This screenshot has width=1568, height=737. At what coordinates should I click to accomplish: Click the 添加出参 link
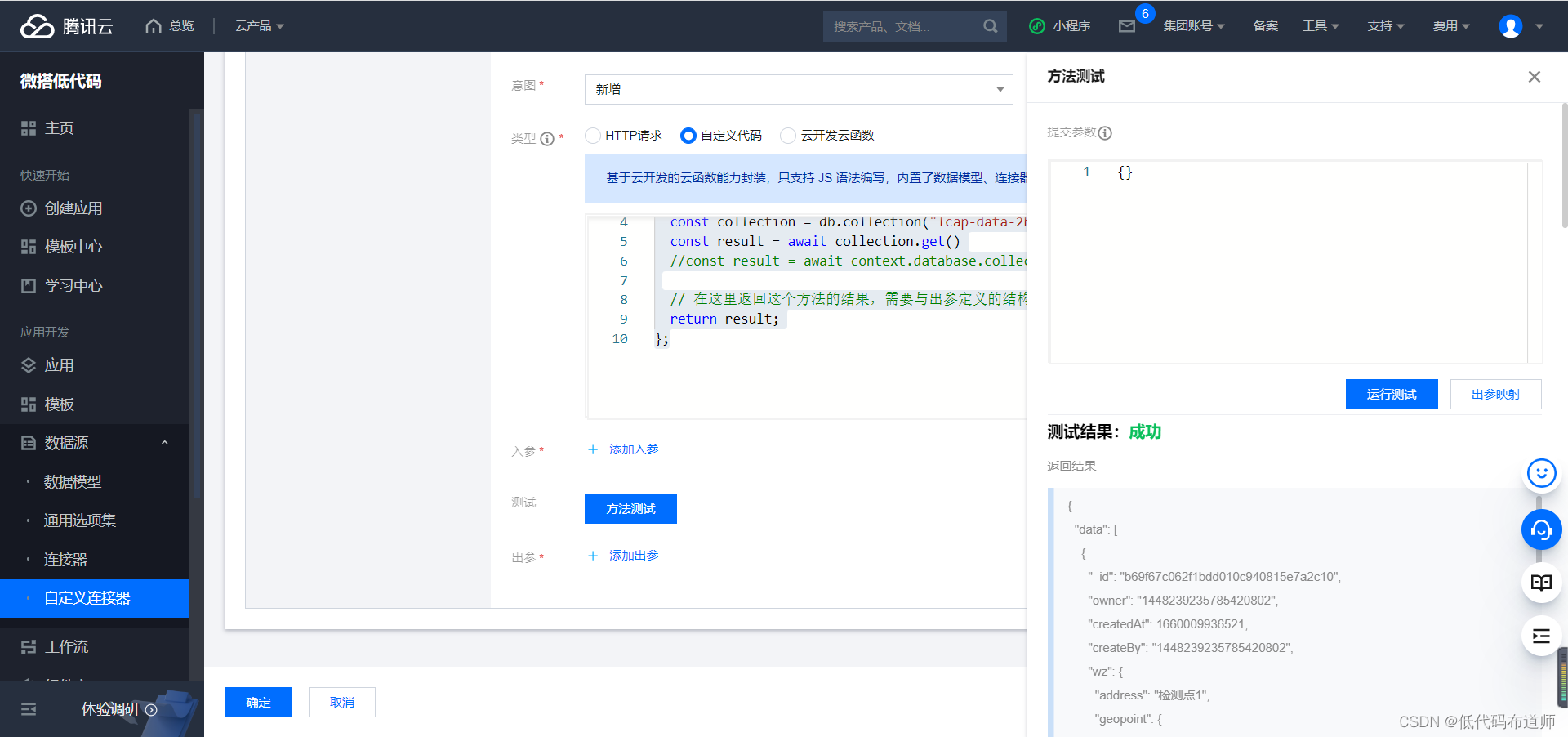(634, 556)
